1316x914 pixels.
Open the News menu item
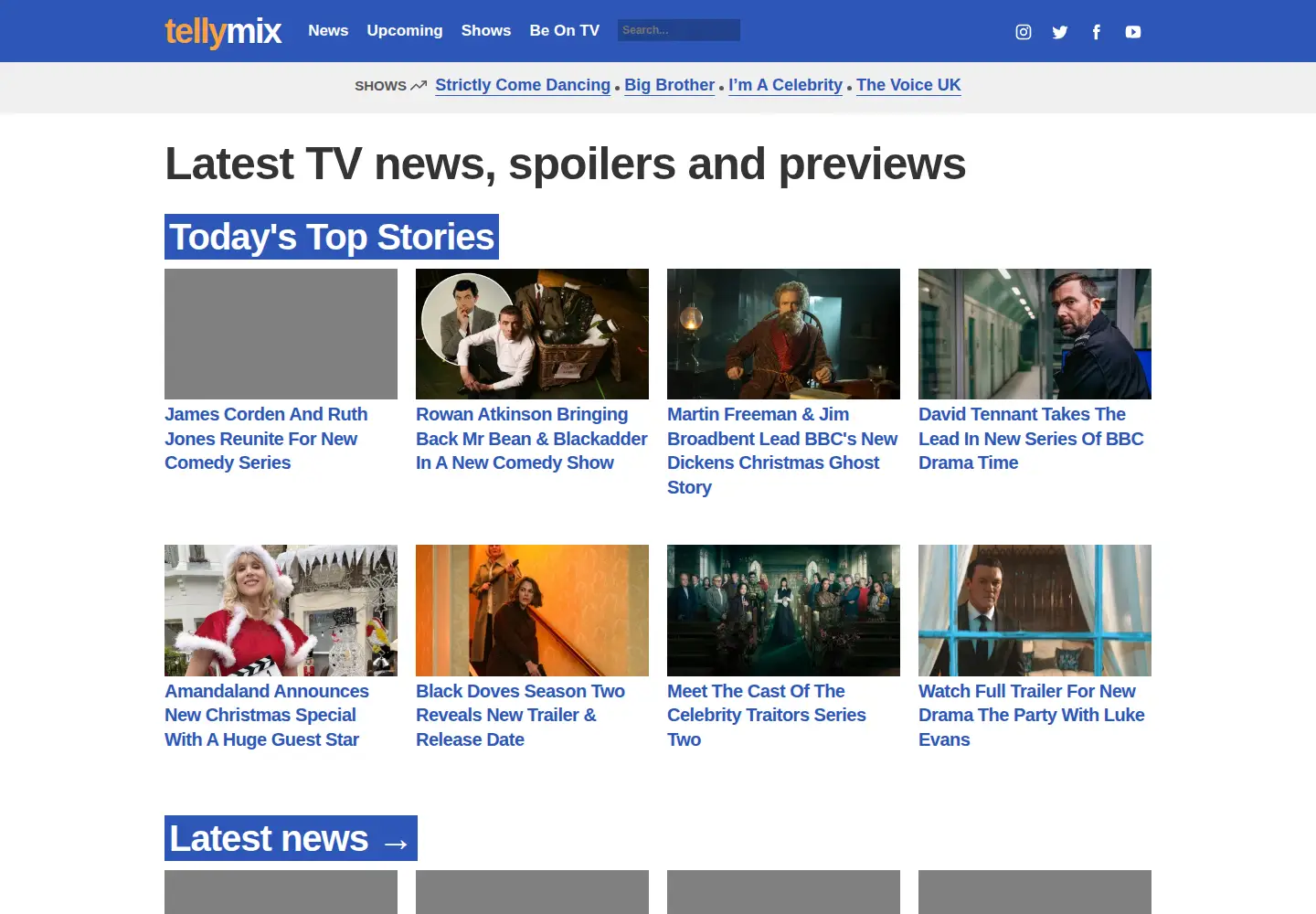click(x=328, y=30)
